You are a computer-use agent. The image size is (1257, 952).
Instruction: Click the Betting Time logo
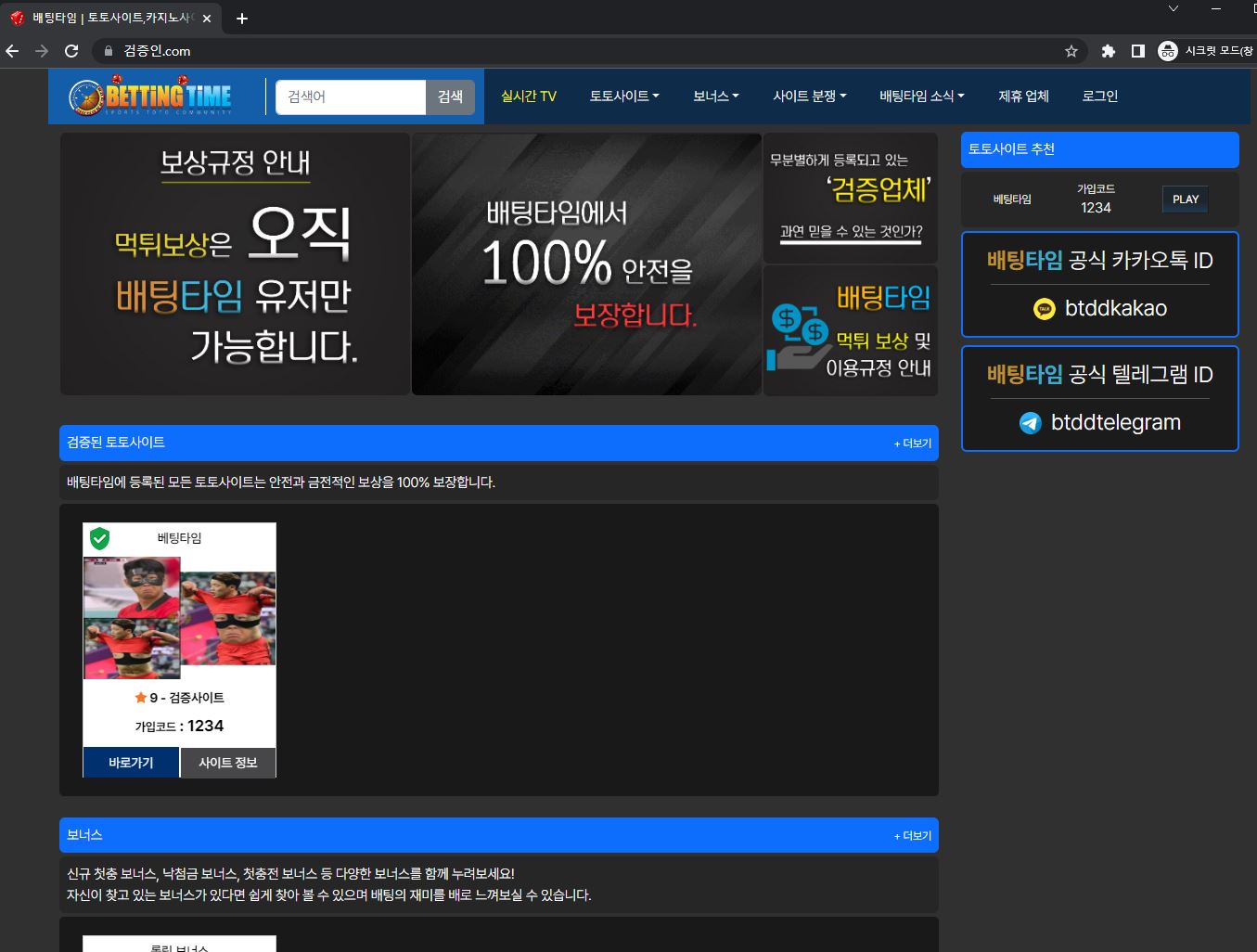click(150, 96)
